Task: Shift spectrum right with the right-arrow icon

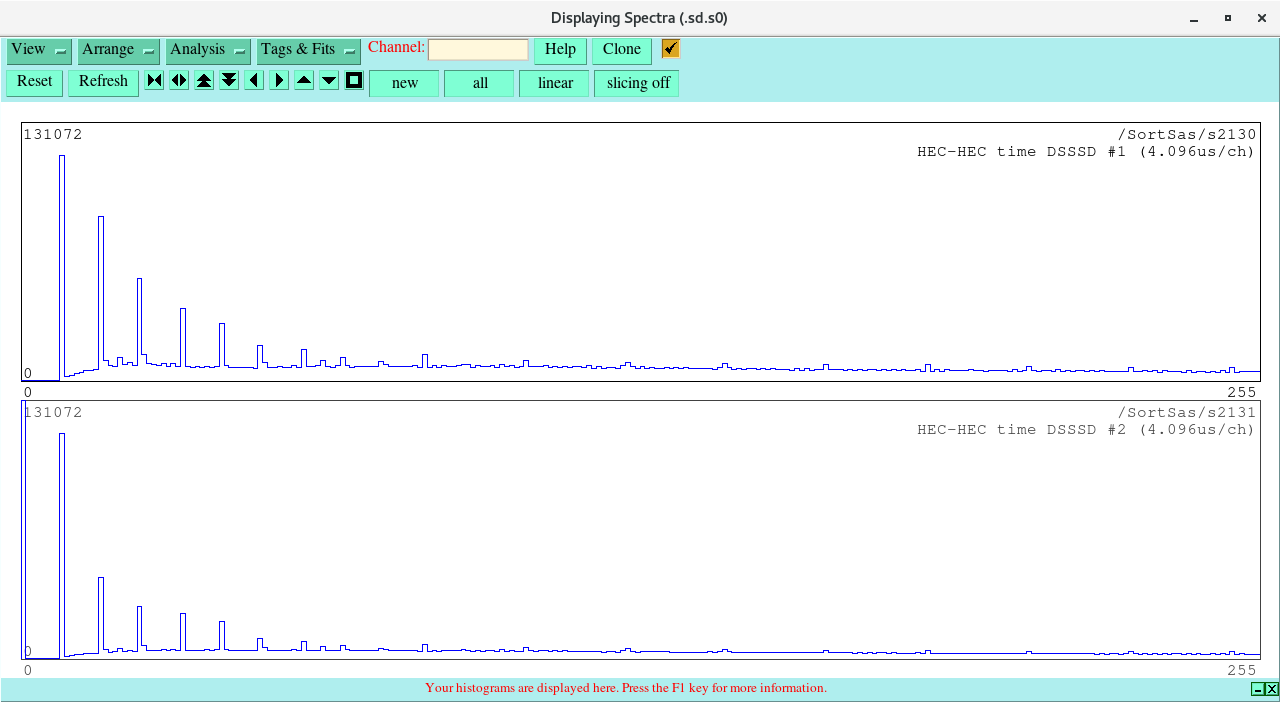Action: (279, 80)
